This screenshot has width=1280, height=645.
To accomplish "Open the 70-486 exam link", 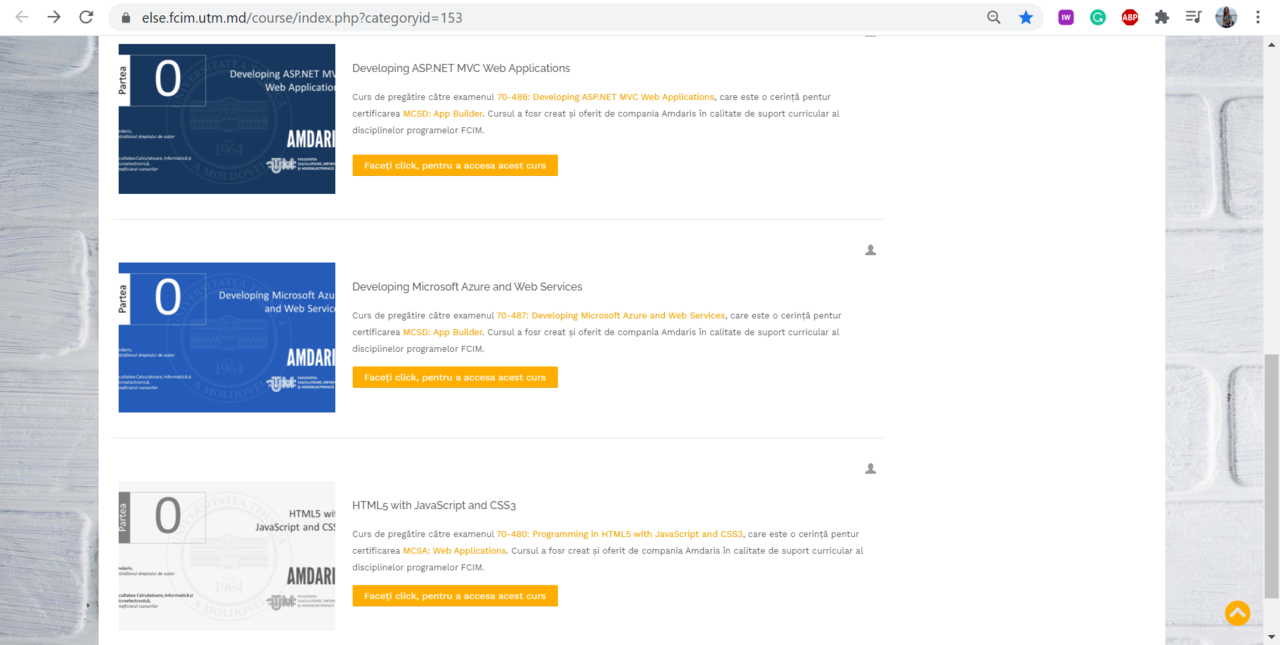I will (606, 97).
